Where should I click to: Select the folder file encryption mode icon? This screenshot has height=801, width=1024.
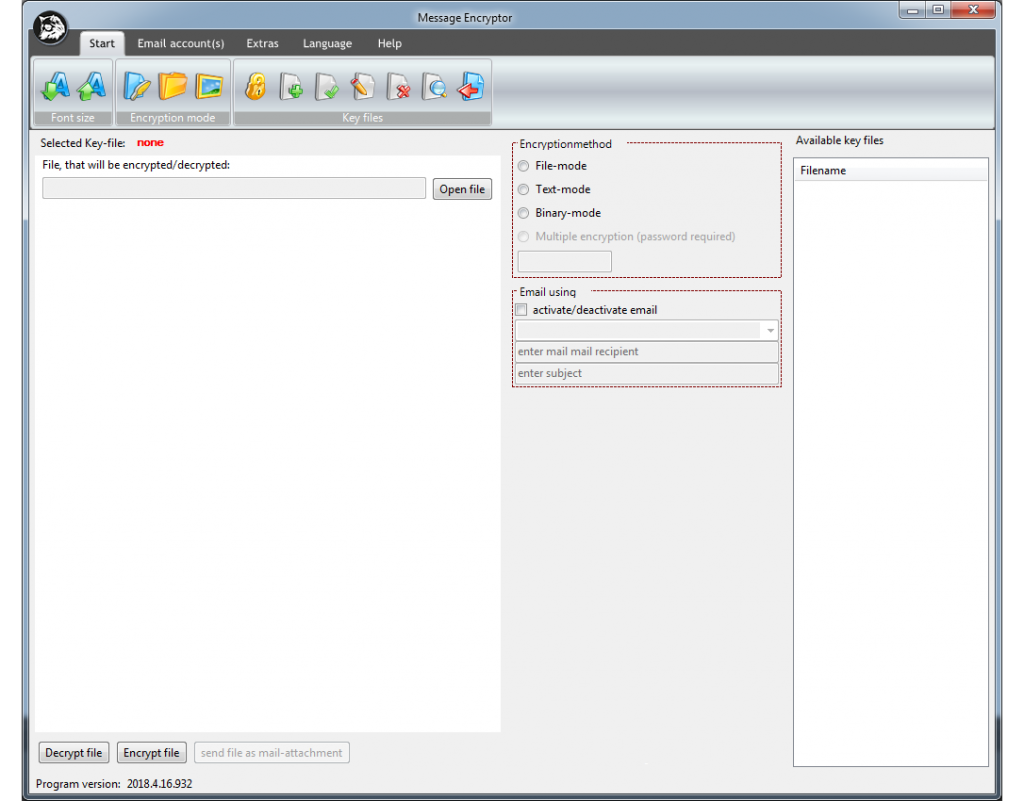click(x=172, y=87)
